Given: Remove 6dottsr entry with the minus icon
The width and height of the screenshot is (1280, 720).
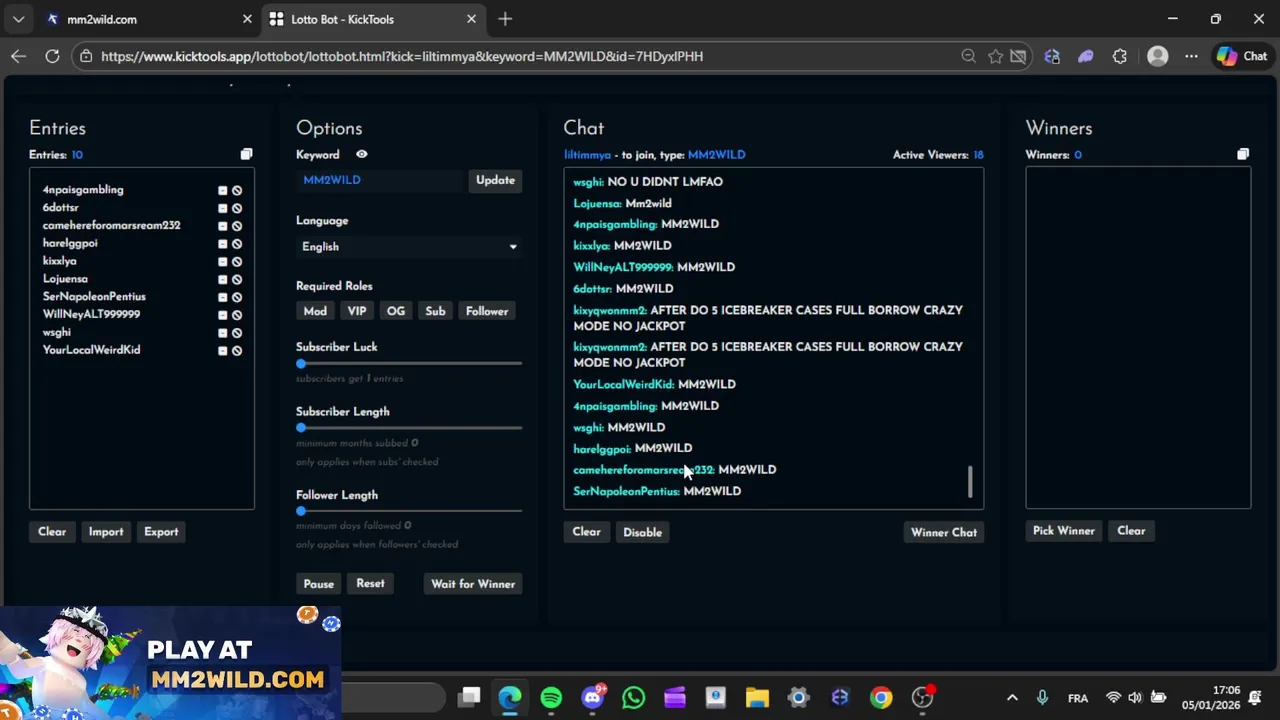Looking at the screenshot, I should coord(222,208).
